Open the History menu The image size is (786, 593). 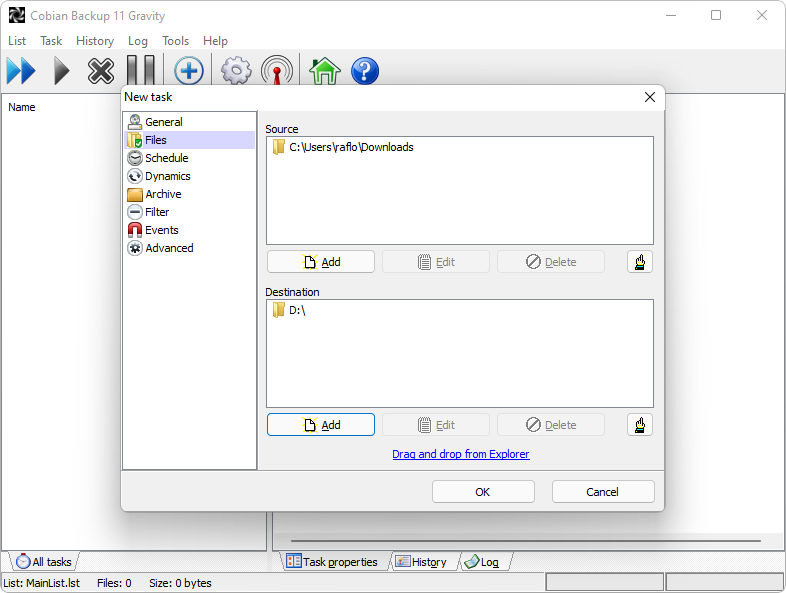tap(95, 41)
